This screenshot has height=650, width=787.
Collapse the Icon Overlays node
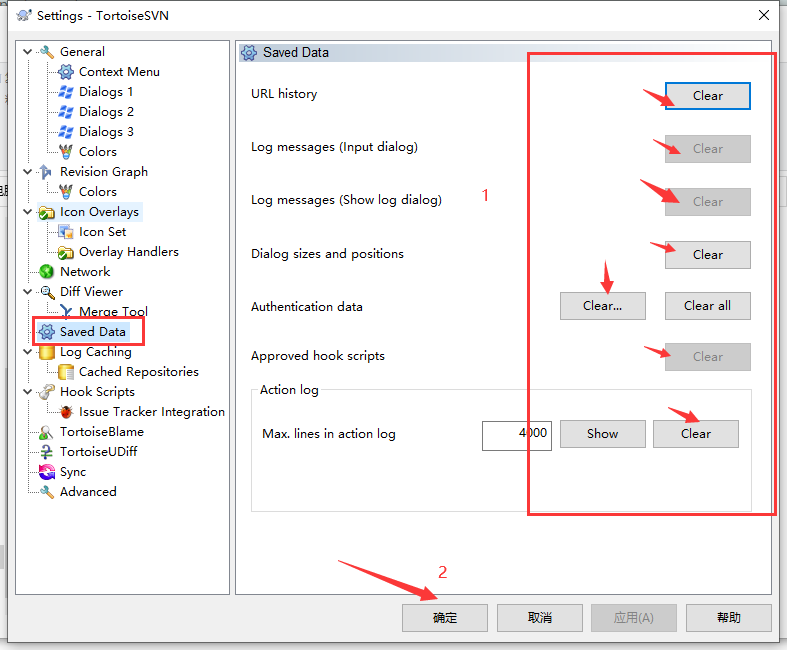coord(28,212)
